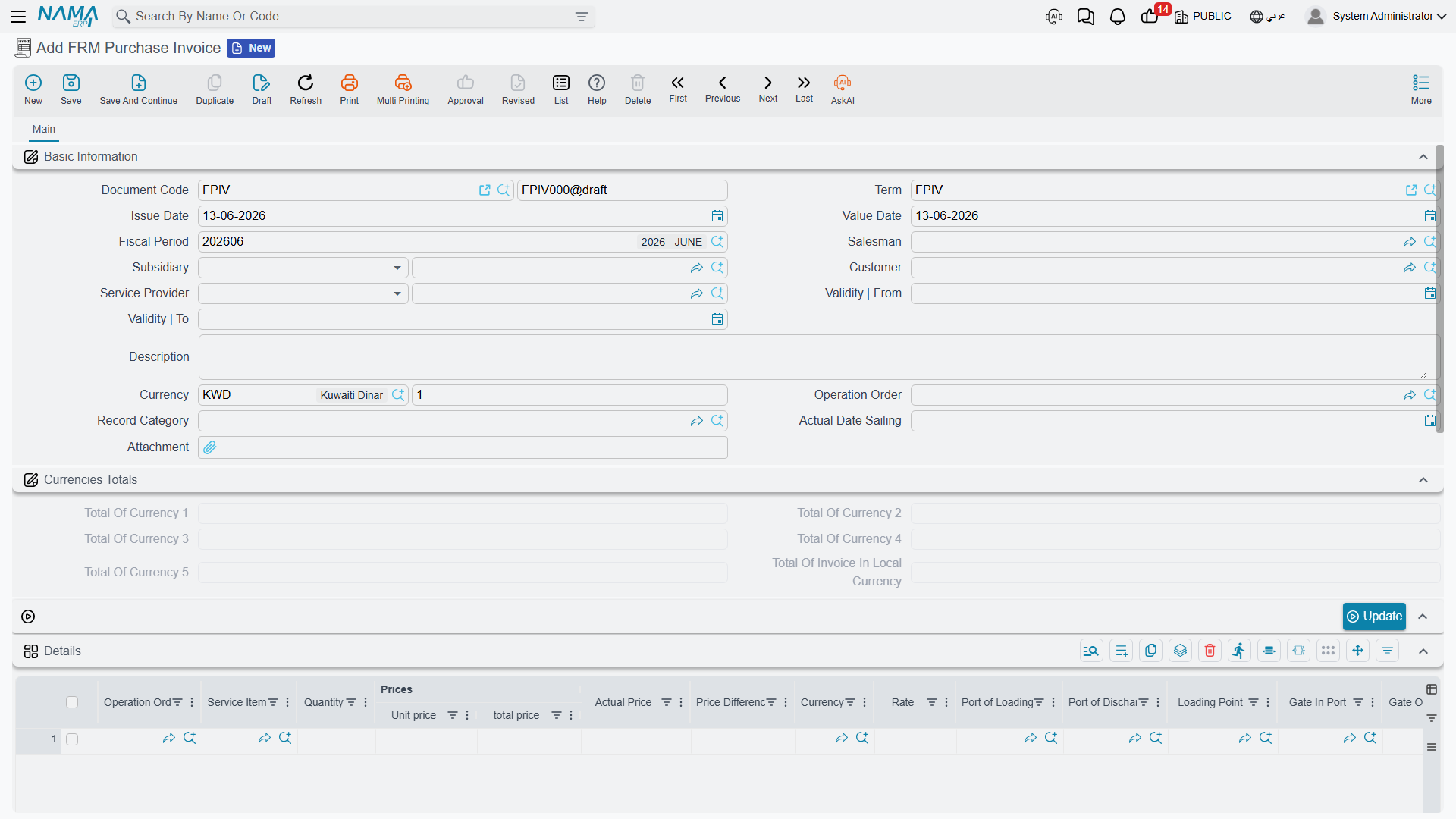The height and width of the screenshot is (819, 1456).
Task: Open approvals thumbs-up with 14 badge
Action: pyautogui.click(x=1150, y=17)
